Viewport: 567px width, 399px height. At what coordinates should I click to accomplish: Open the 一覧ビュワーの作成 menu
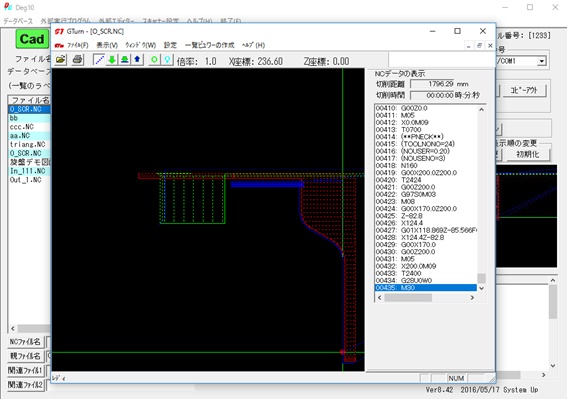(x=210, y=45)
